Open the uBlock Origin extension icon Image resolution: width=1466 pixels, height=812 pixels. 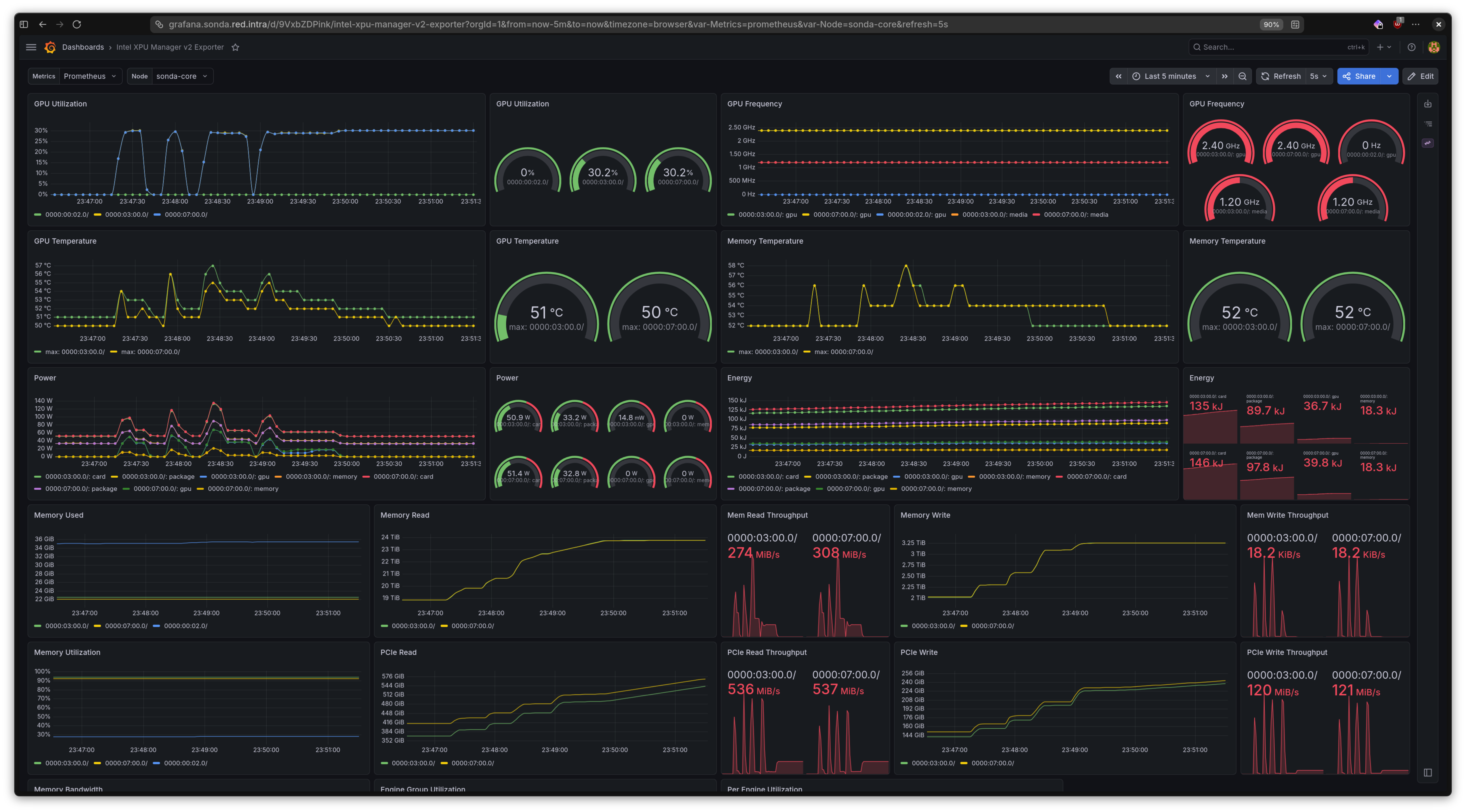[1398, 24]
